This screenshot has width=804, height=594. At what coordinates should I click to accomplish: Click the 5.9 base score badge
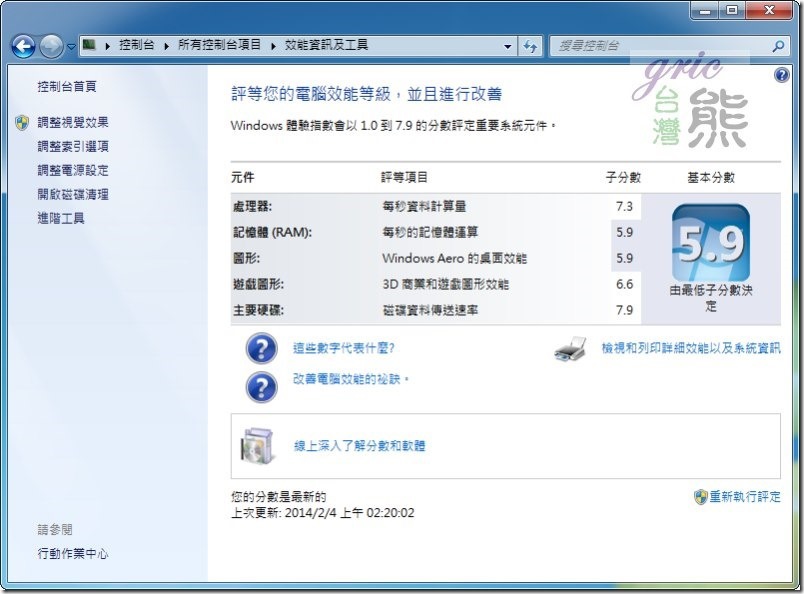point(711,243)
